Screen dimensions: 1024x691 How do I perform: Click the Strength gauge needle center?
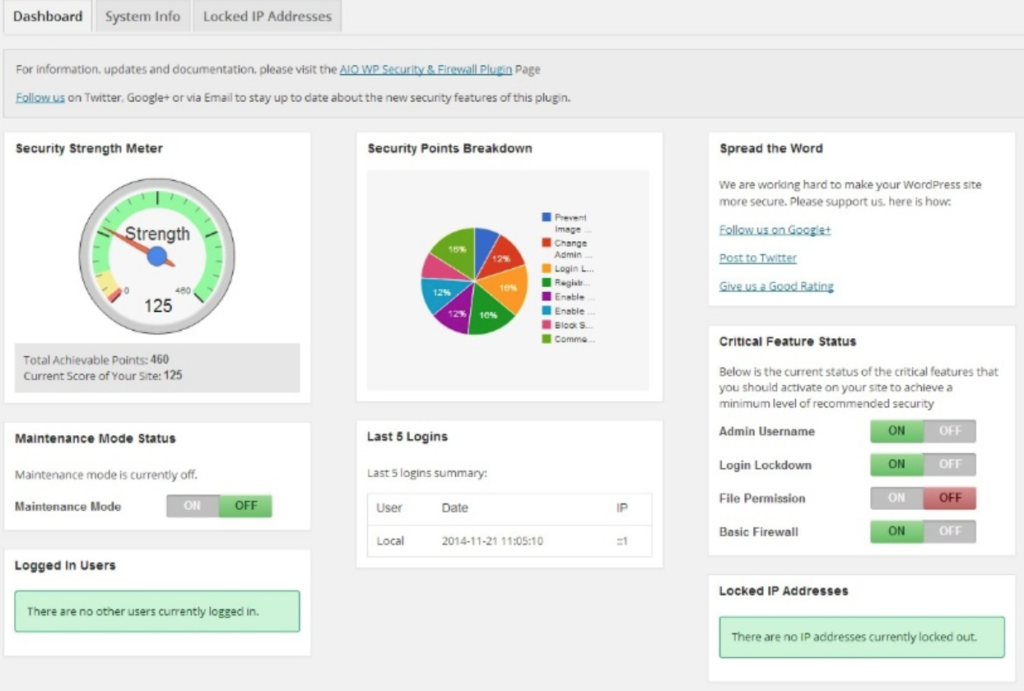click(x=157, y=256)
